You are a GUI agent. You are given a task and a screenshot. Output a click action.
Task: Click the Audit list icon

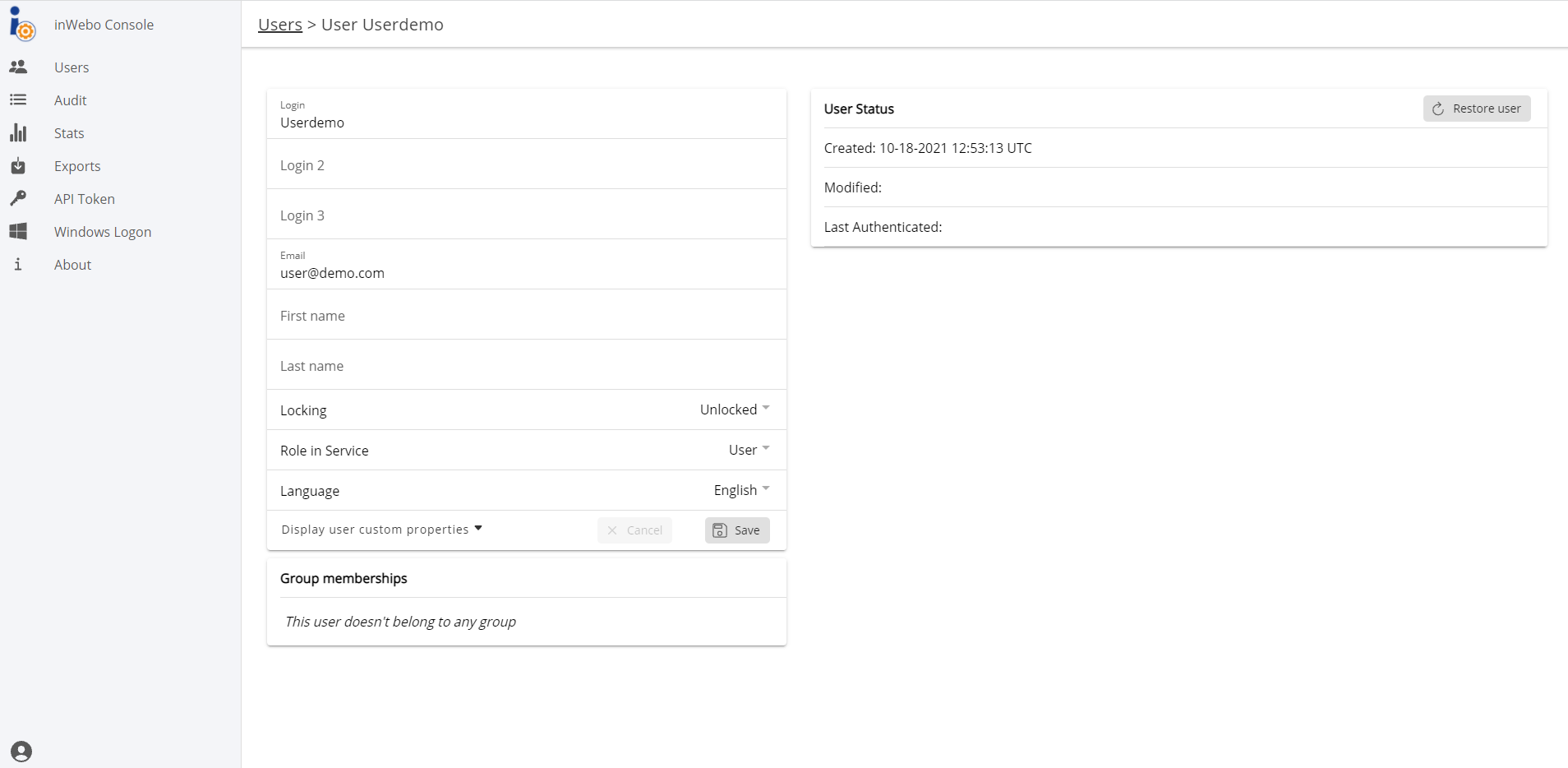[x=18, y=99]
